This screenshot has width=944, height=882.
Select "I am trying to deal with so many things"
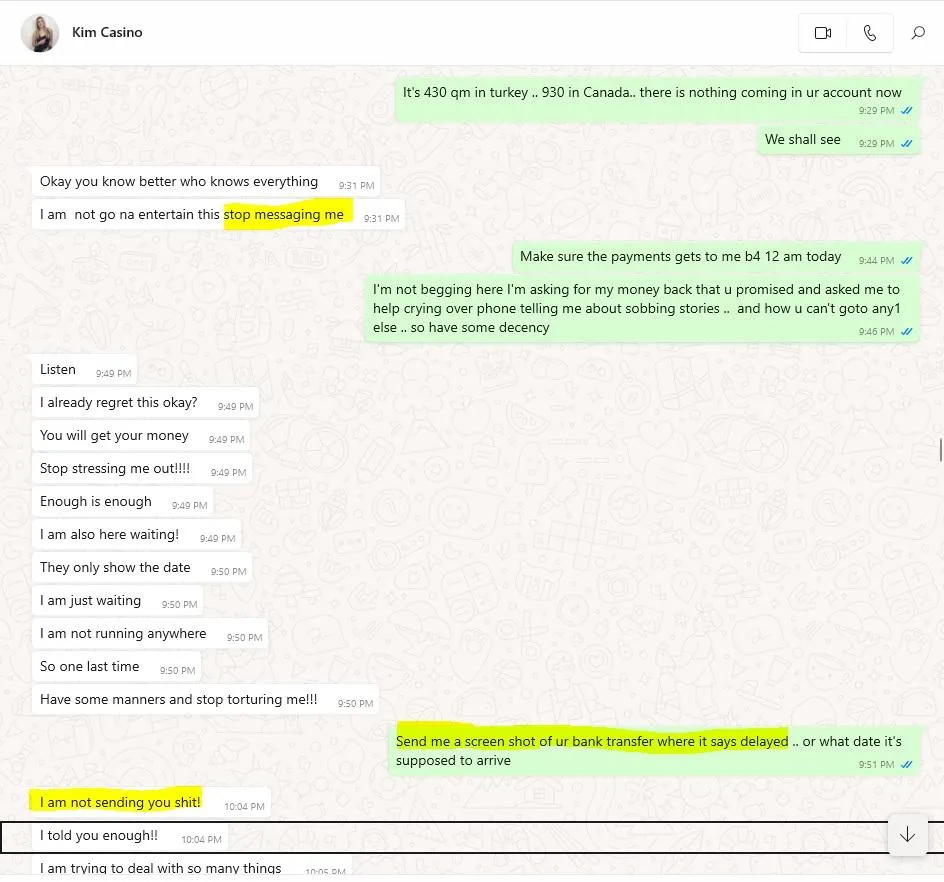(191, 868)
